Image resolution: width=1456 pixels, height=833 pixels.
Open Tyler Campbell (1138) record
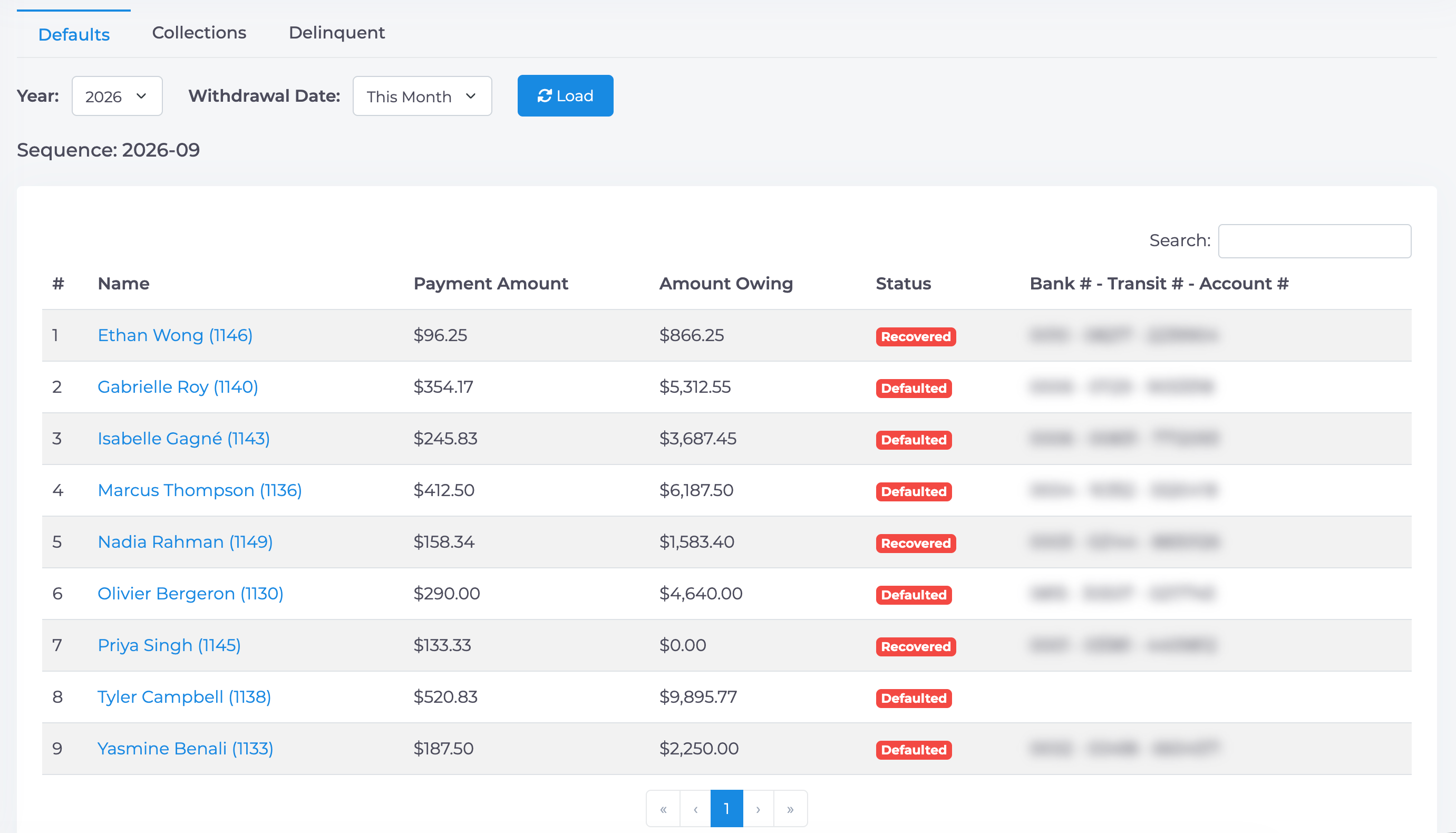(x=184, y=697)
